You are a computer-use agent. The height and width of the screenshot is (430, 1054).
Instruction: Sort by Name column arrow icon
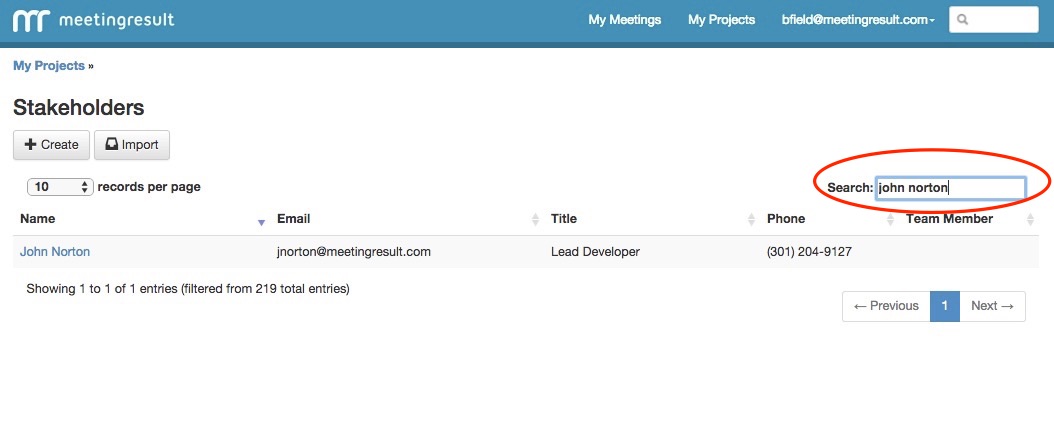tap(261, 221)
